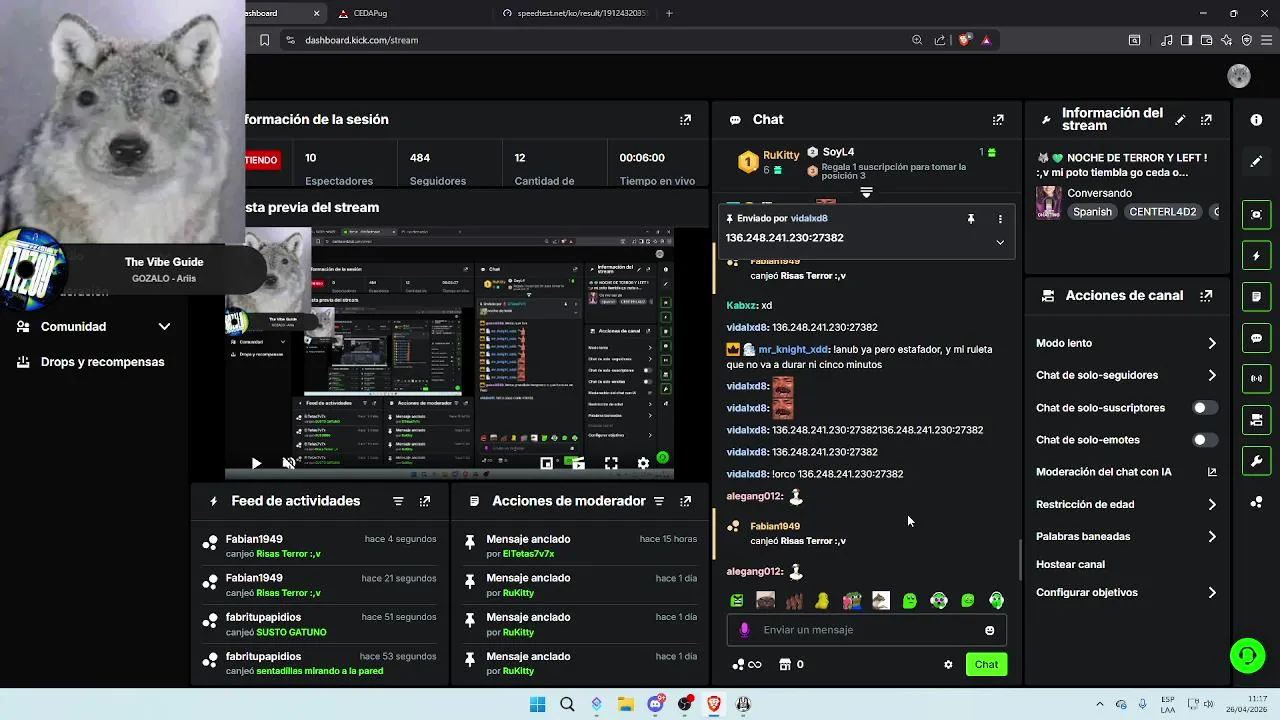Pop out the Feed de actividades panel
The image size is (1280, 720).
[x=425, y=501]
